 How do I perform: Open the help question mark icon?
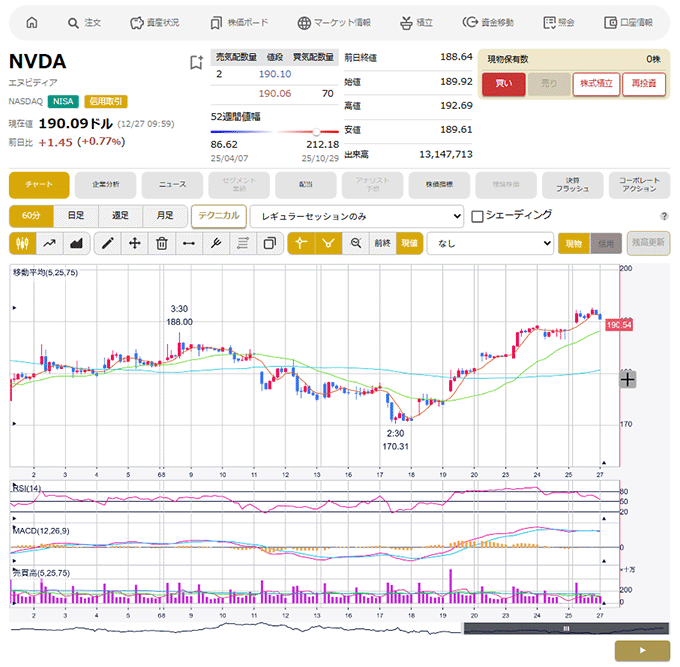click(x=664, y=216)
